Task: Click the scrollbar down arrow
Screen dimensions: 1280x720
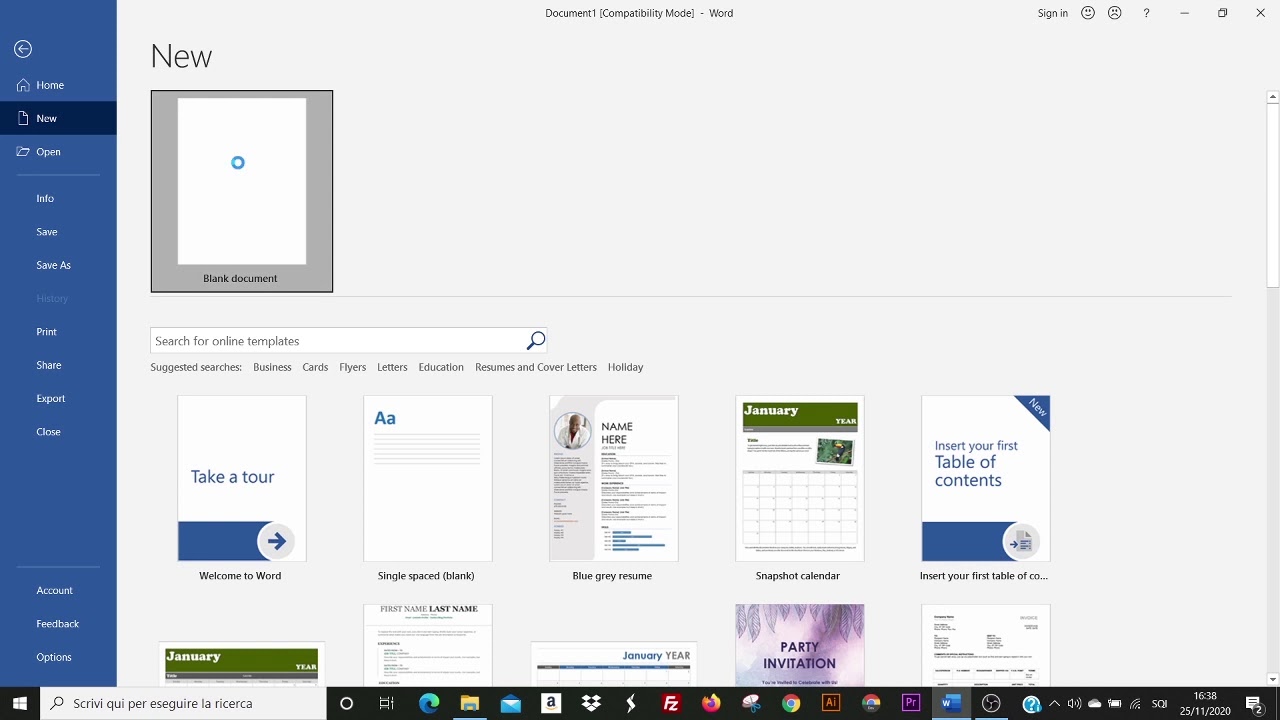Action: tap(1273, 680)
